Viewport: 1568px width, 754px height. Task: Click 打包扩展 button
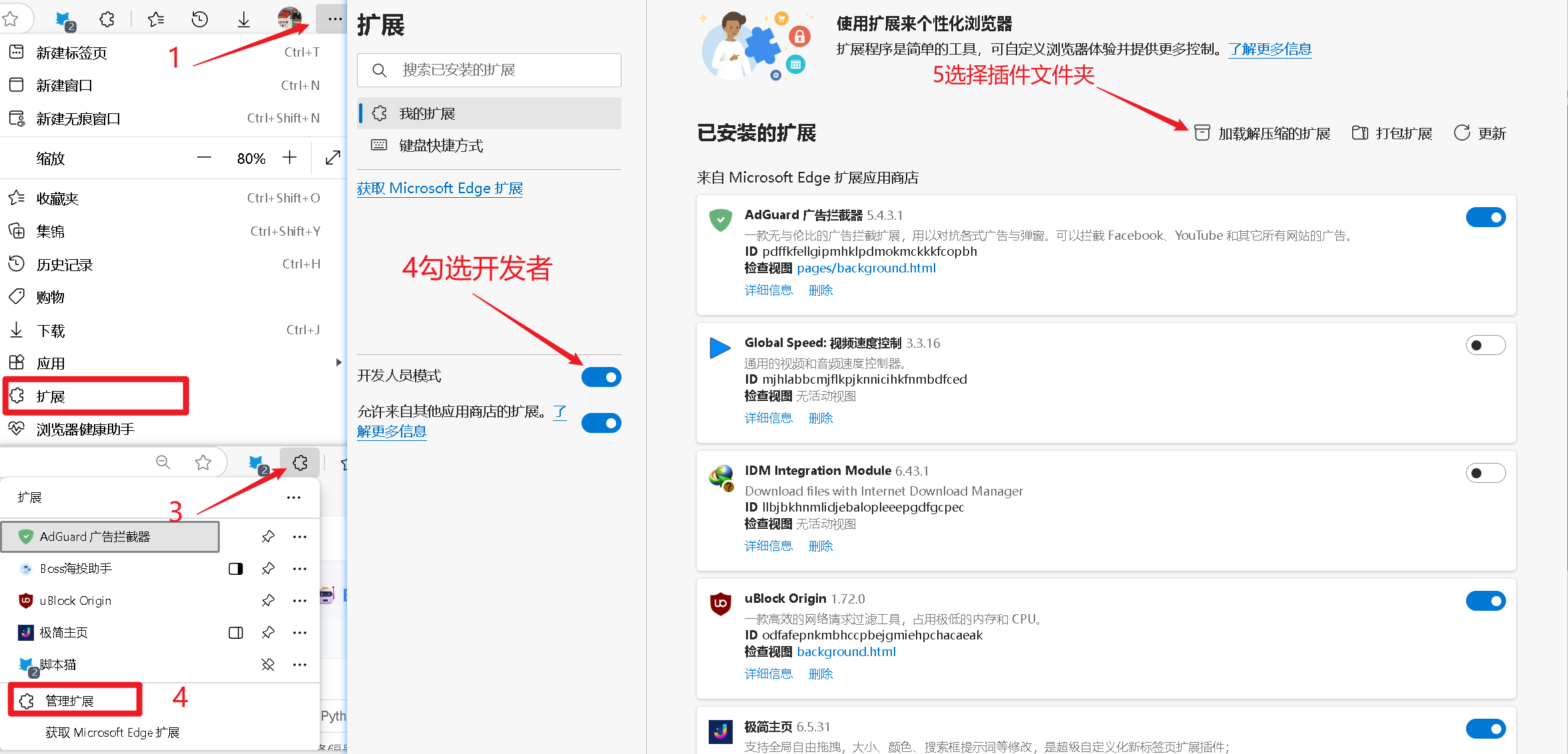pos(1392,133)
